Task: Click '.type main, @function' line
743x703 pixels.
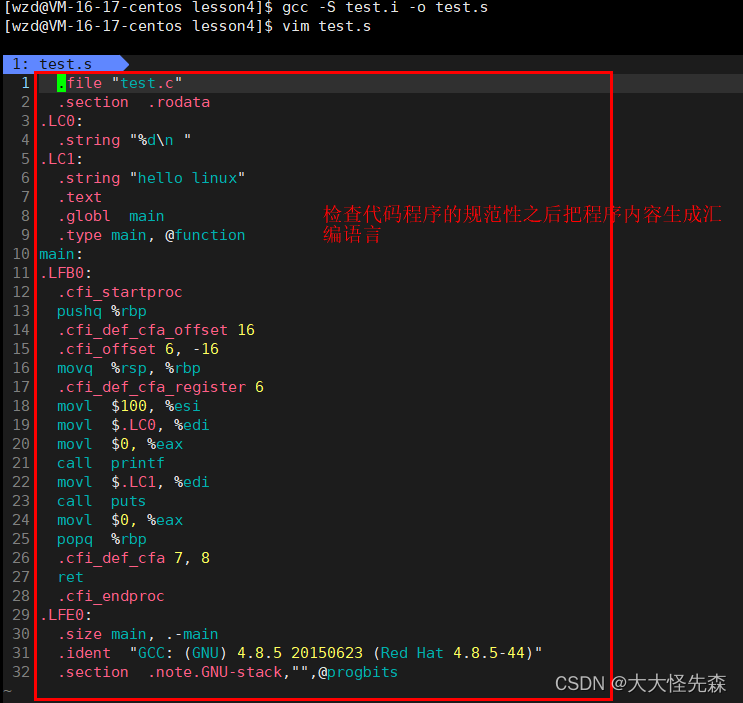Action: tap(151, 235)
